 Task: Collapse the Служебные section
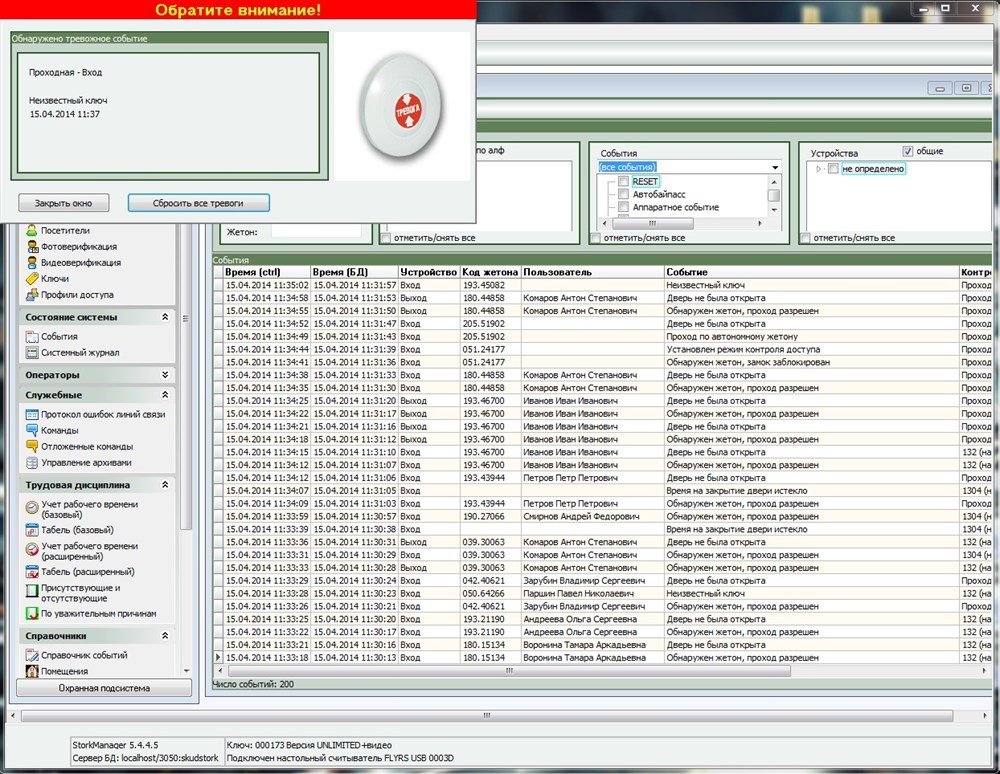(x=165, y=395)
